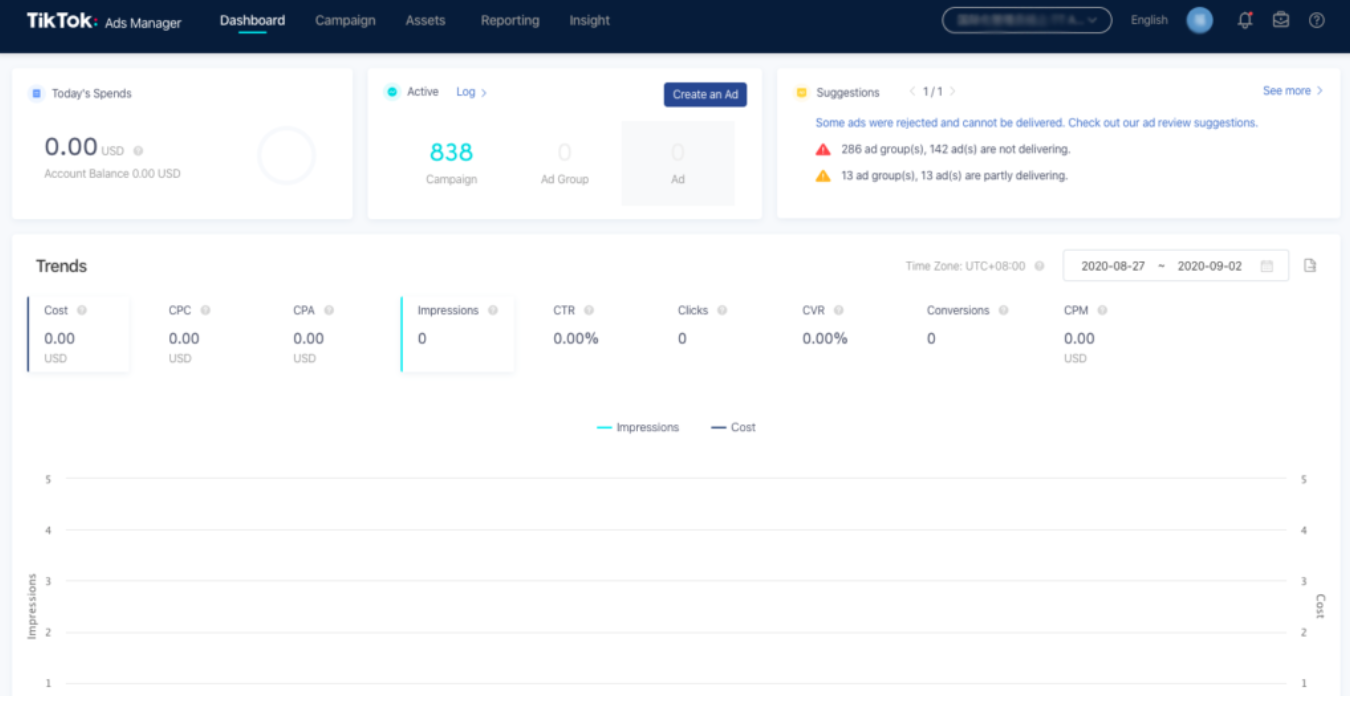Switch to the Reporting tab

(509, 20)
